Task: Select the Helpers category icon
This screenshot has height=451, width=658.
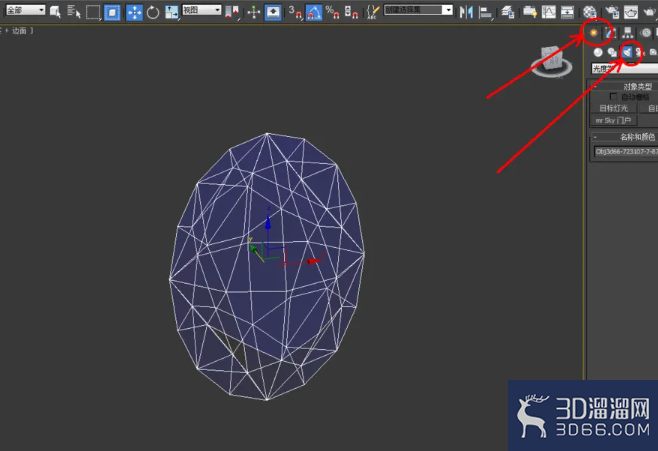Action: [x=653, y=52]
